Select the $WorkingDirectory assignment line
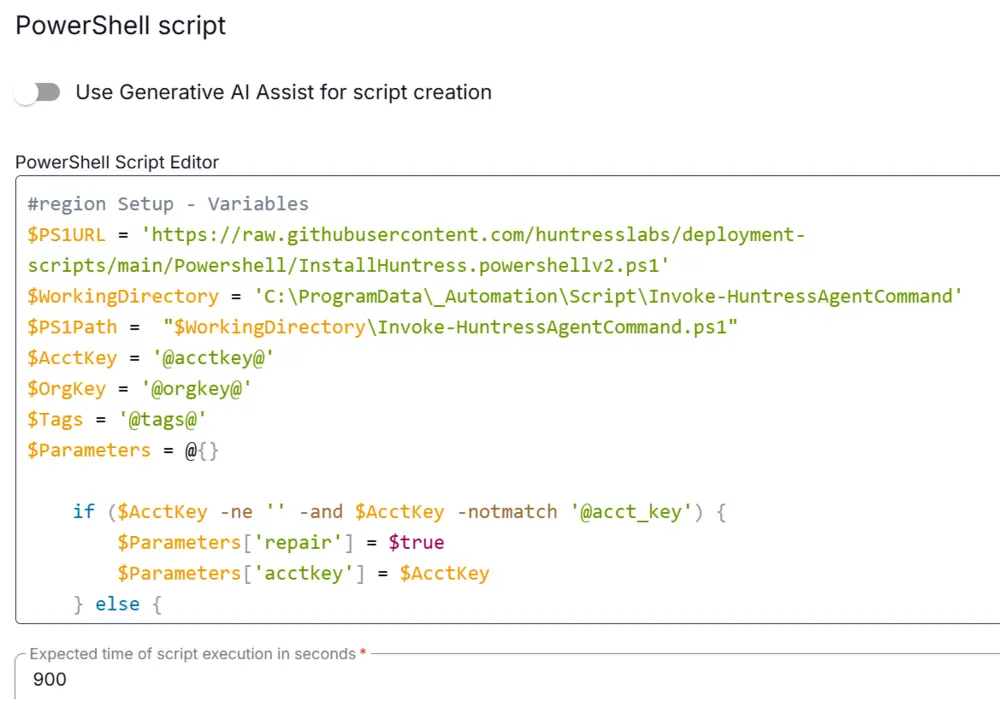 click(494, 296)
